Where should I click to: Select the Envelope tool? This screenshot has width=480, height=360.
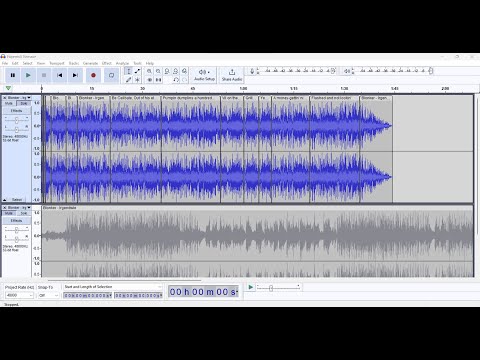pos(137,71)
